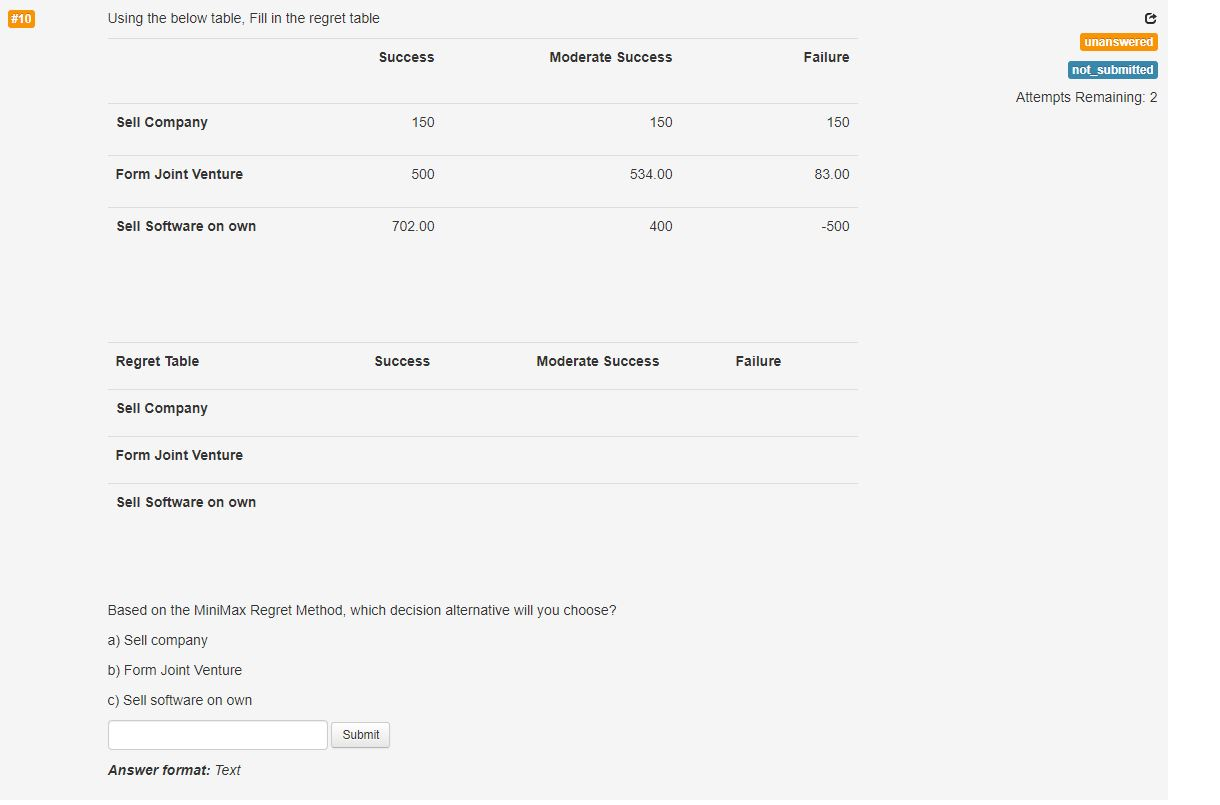
Task: Click the 'Moderate Success' header of payoff table
Action: [x=611, y=57]
